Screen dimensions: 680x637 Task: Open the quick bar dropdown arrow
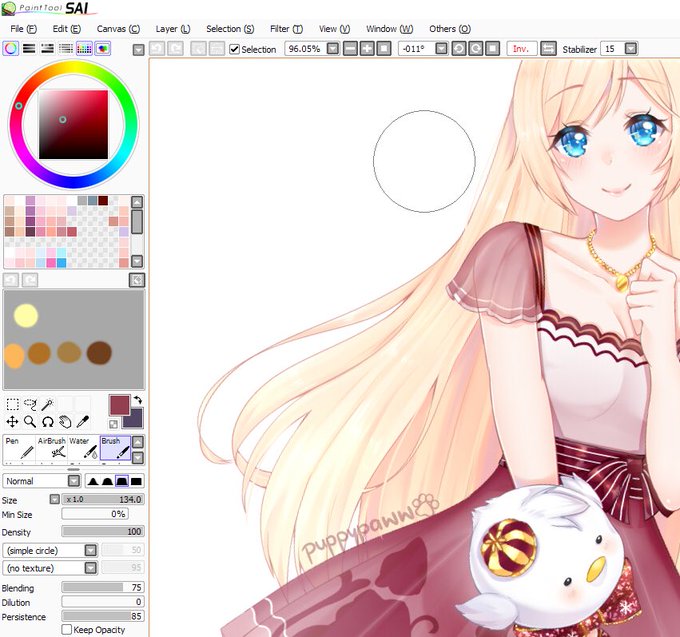coord(138,50)
